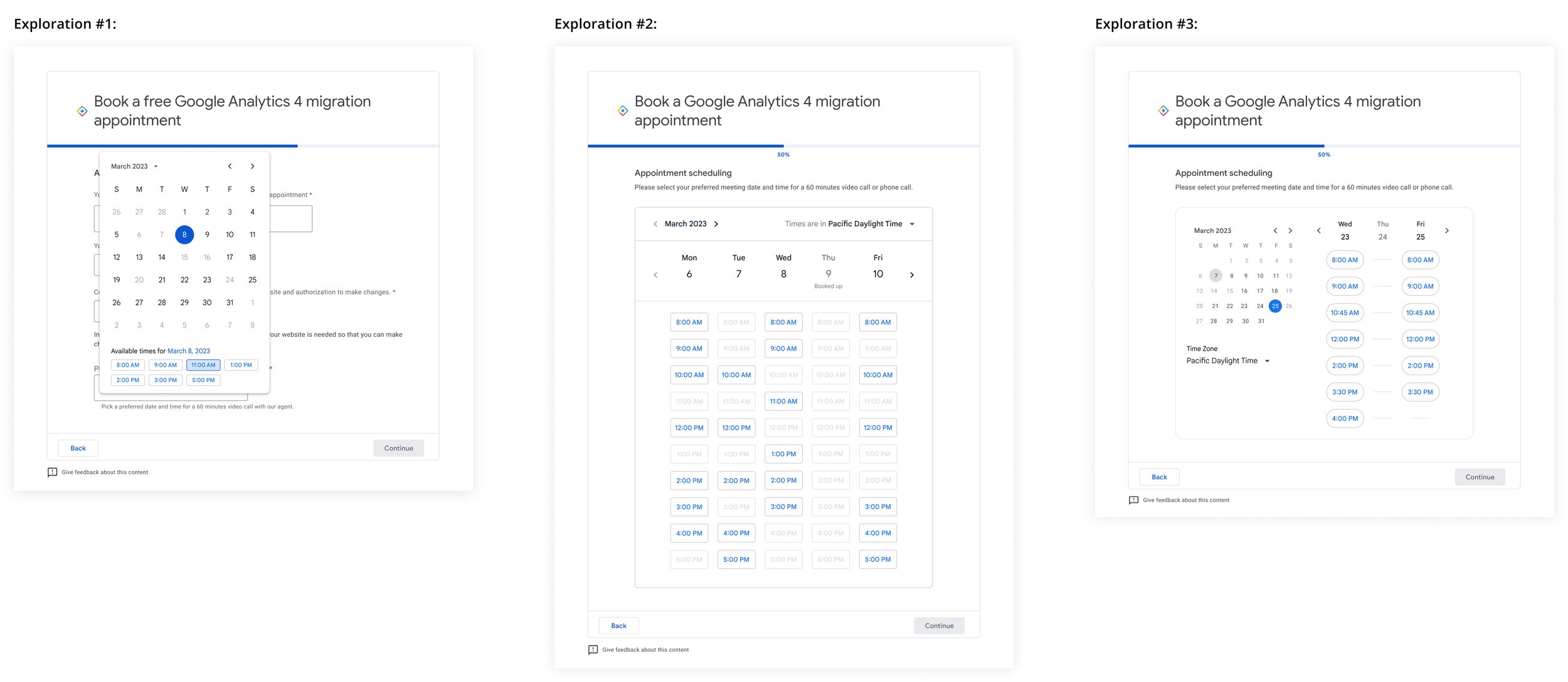Screen dimensions: 1568x682
Task: Open March 2023 month dropdown in Exploration #1
Action: [134, 166]
